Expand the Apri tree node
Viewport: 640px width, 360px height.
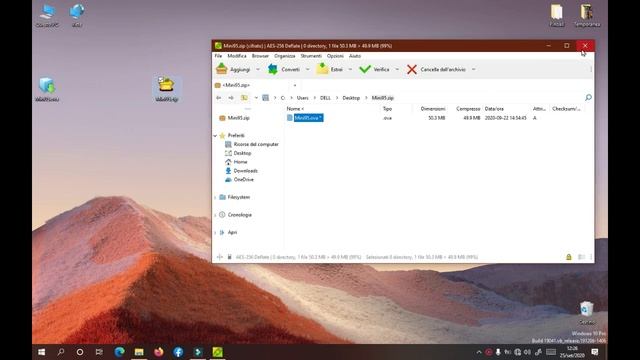[x=216, y=232]
